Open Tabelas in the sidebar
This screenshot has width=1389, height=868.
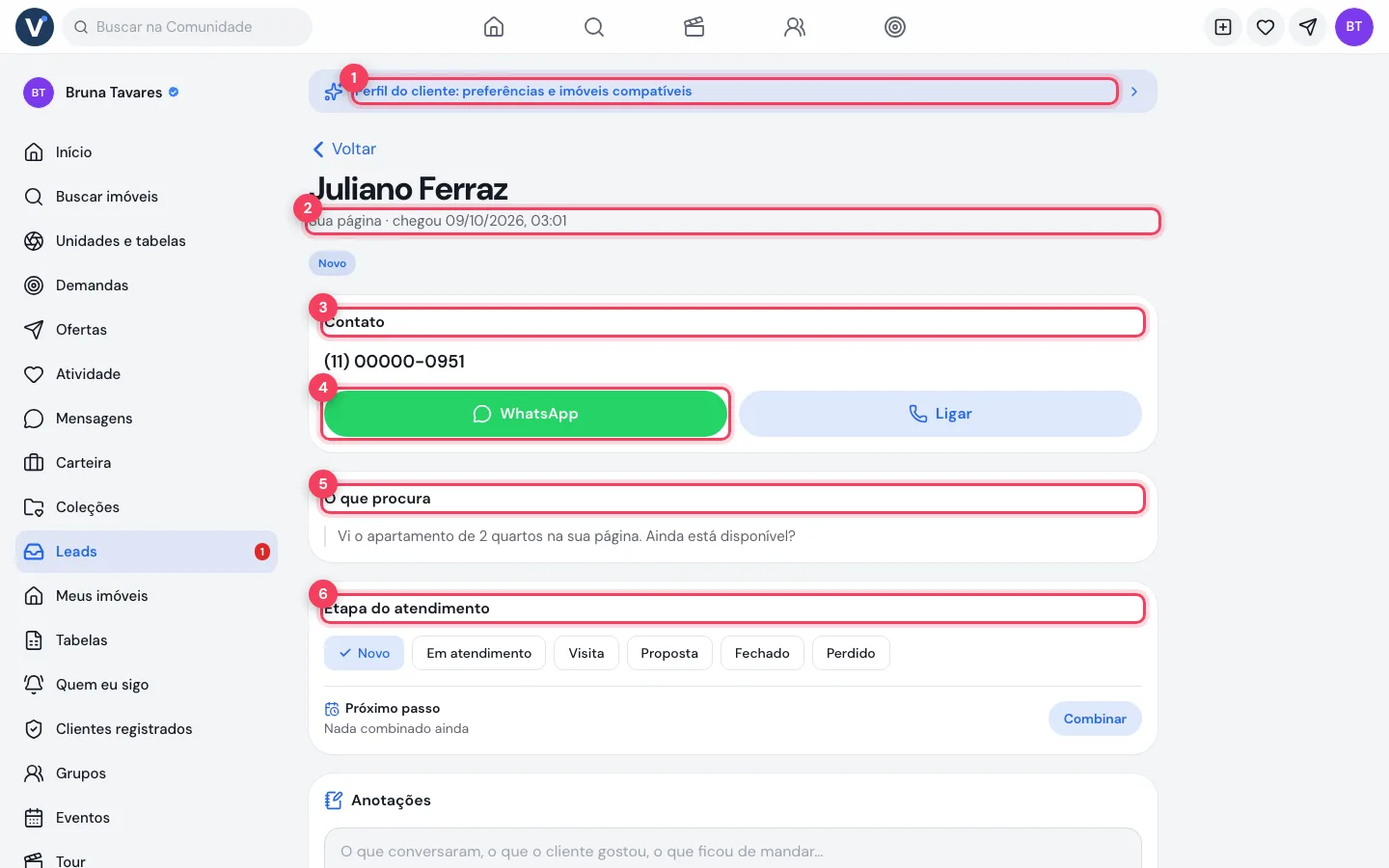(x=147, y=640)
